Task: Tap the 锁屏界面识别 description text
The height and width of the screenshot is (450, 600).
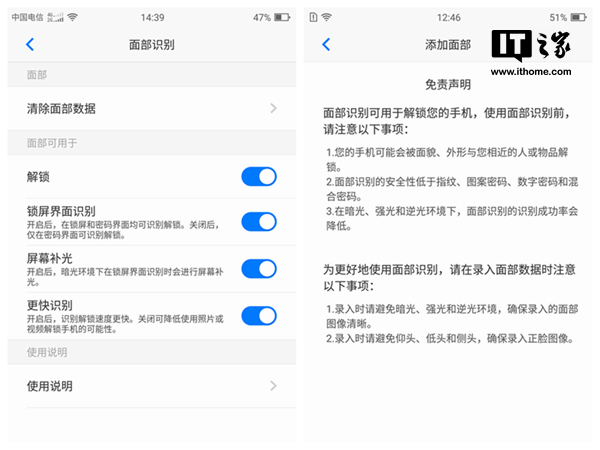Action: point(123,230)
